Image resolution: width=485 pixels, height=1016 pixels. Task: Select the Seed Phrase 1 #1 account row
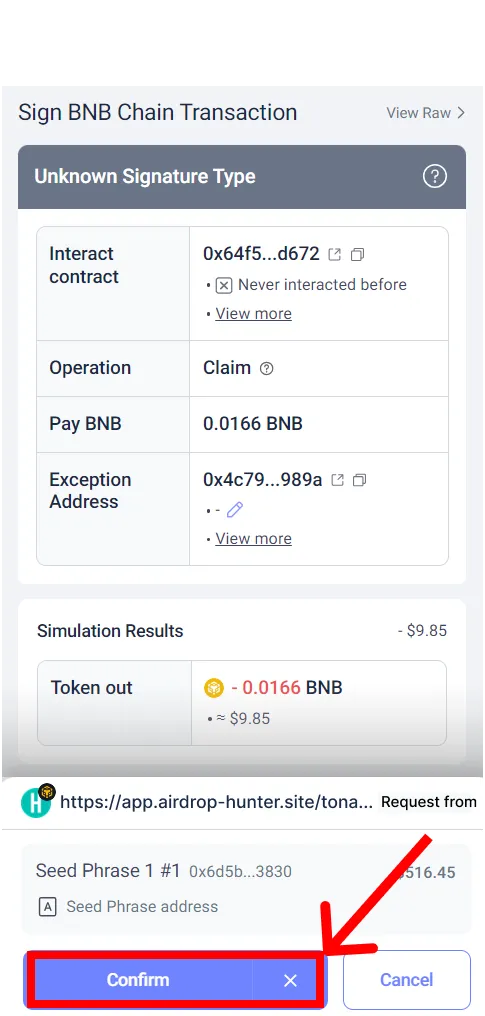(x=246, y=888)
